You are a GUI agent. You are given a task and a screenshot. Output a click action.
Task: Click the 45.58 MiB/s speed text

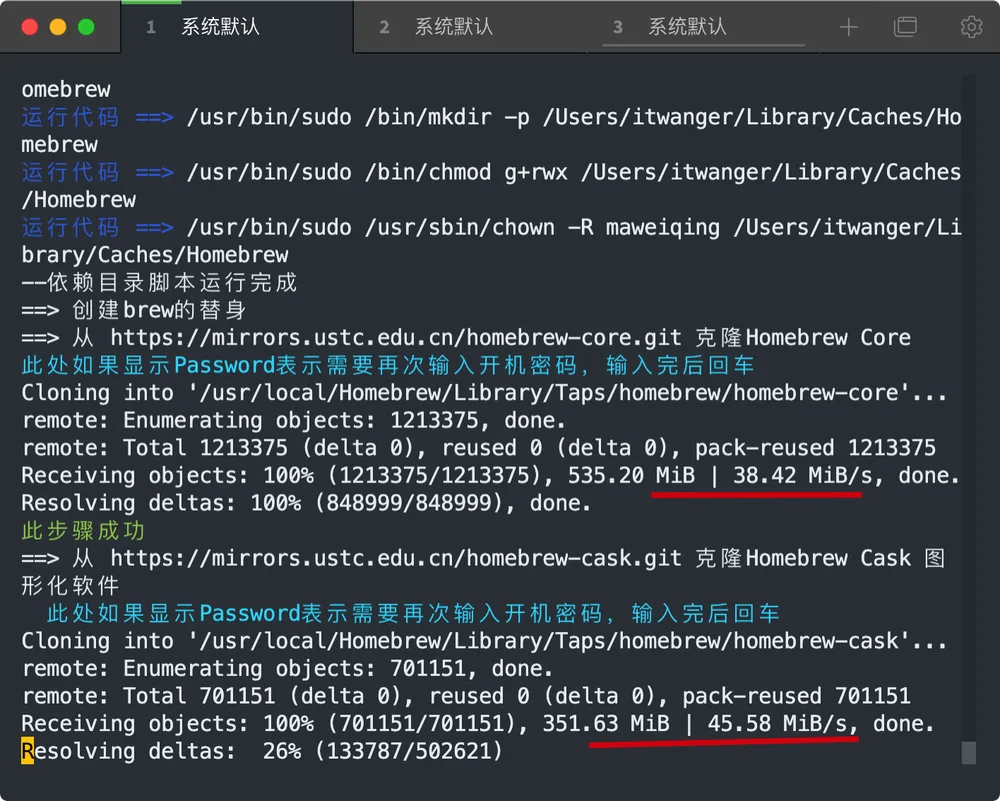coord(777,723)
